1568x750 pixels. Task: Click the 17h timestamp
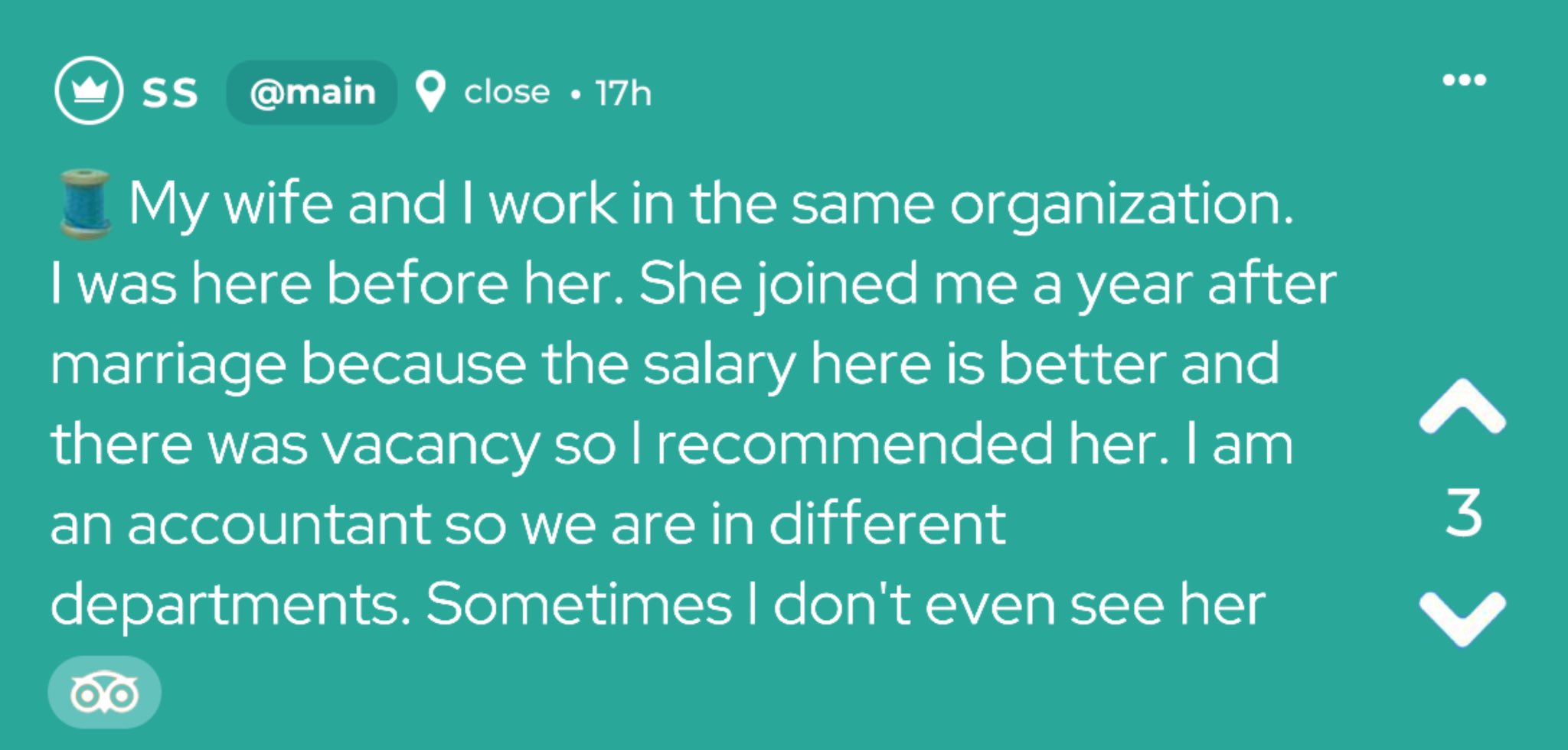623,93
